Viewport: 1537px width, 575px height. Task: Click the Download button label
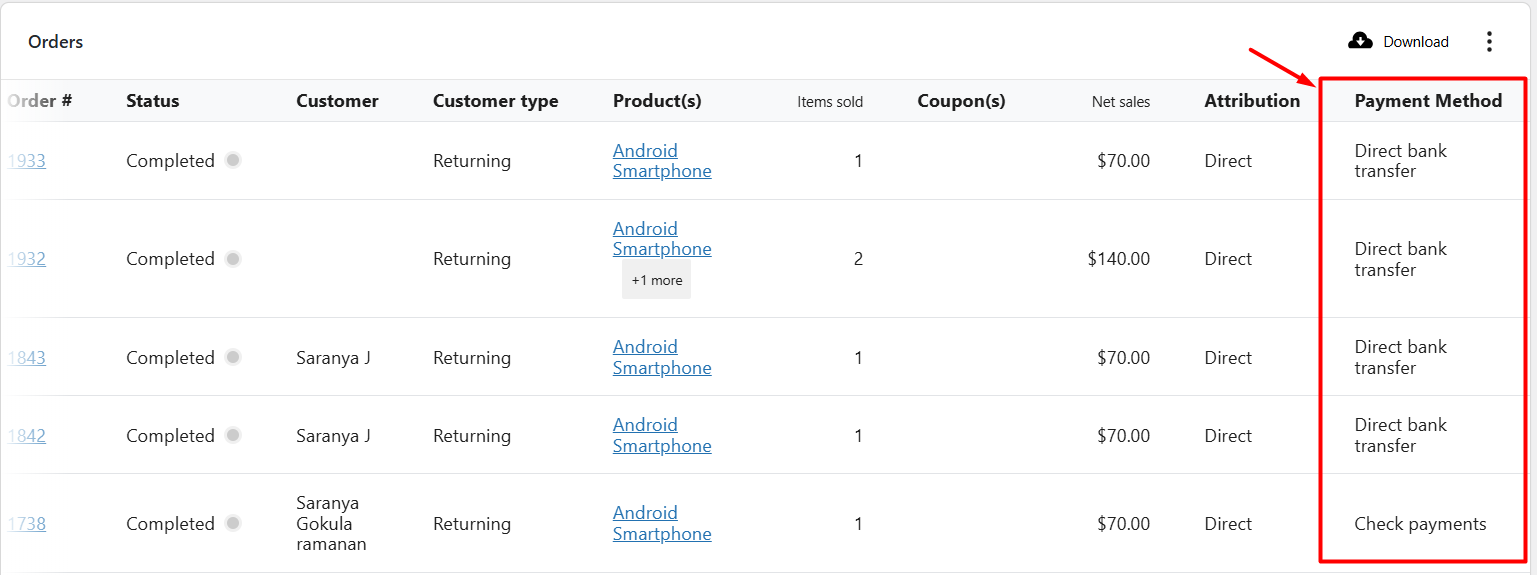1415,42
